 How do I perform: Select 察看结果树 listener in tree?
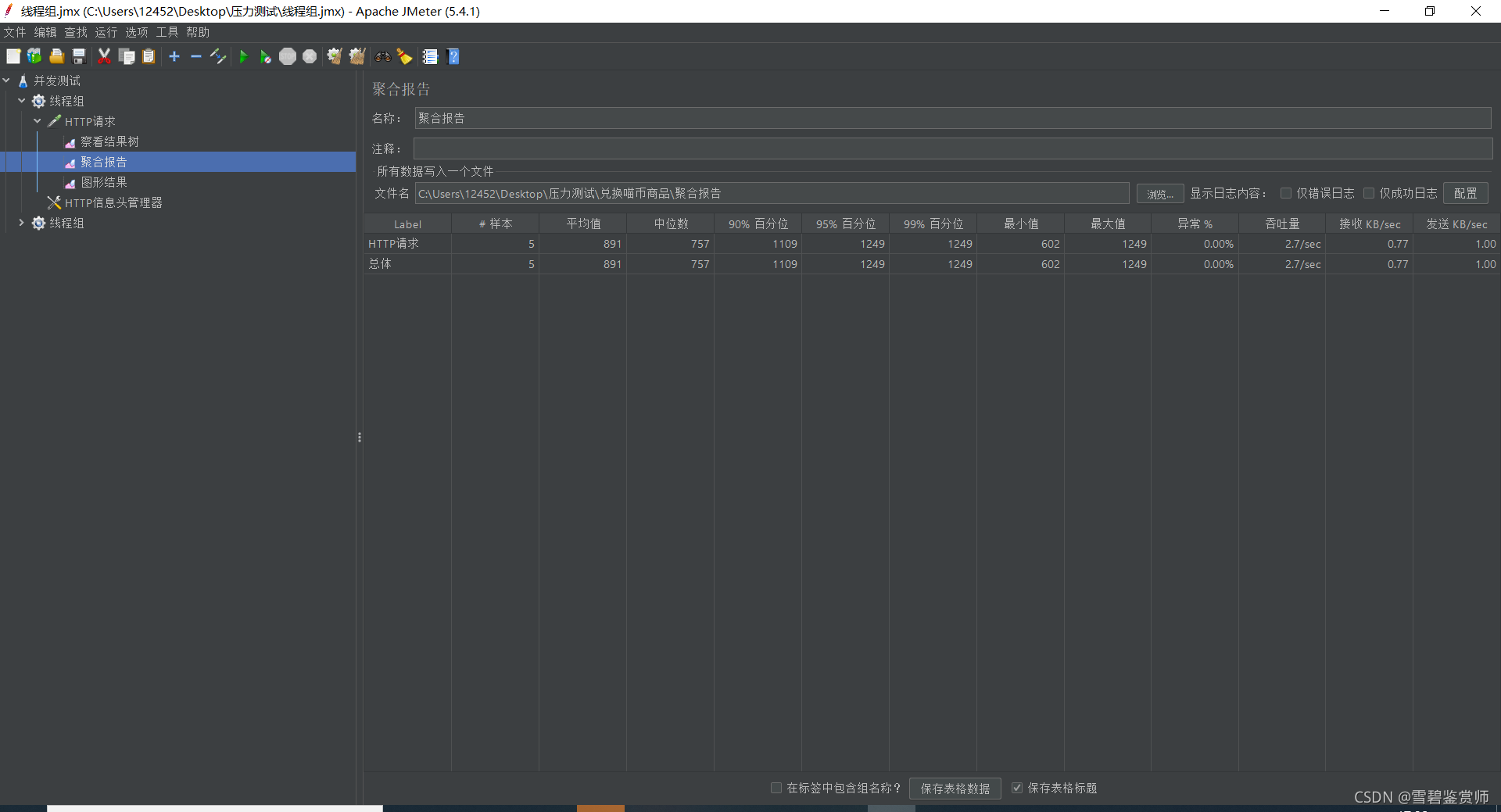click(x=109, y=141)
